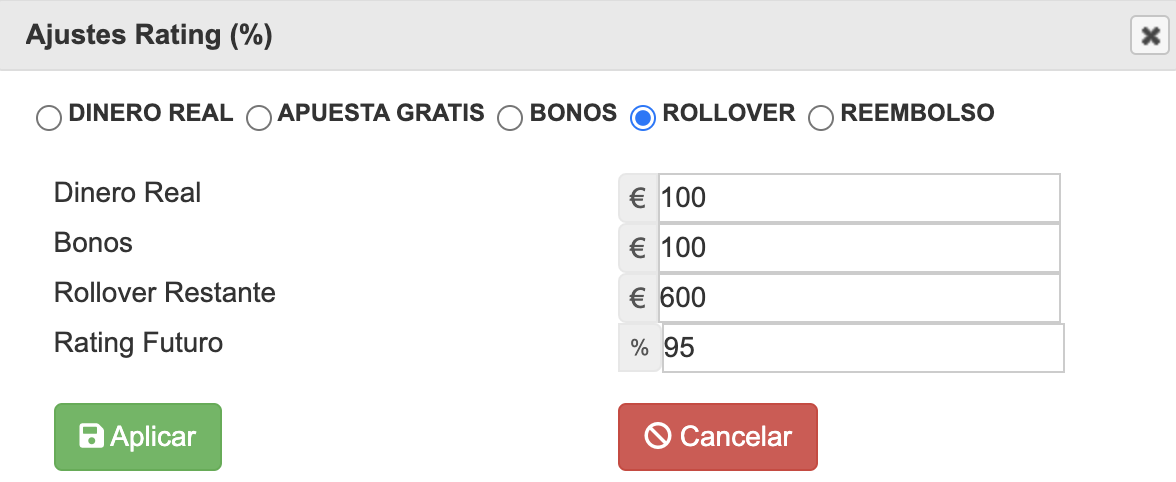Click the Dinero Real label beside the first input
The width and height of the screenshot is (1176, 482).
tap(128, 193)
